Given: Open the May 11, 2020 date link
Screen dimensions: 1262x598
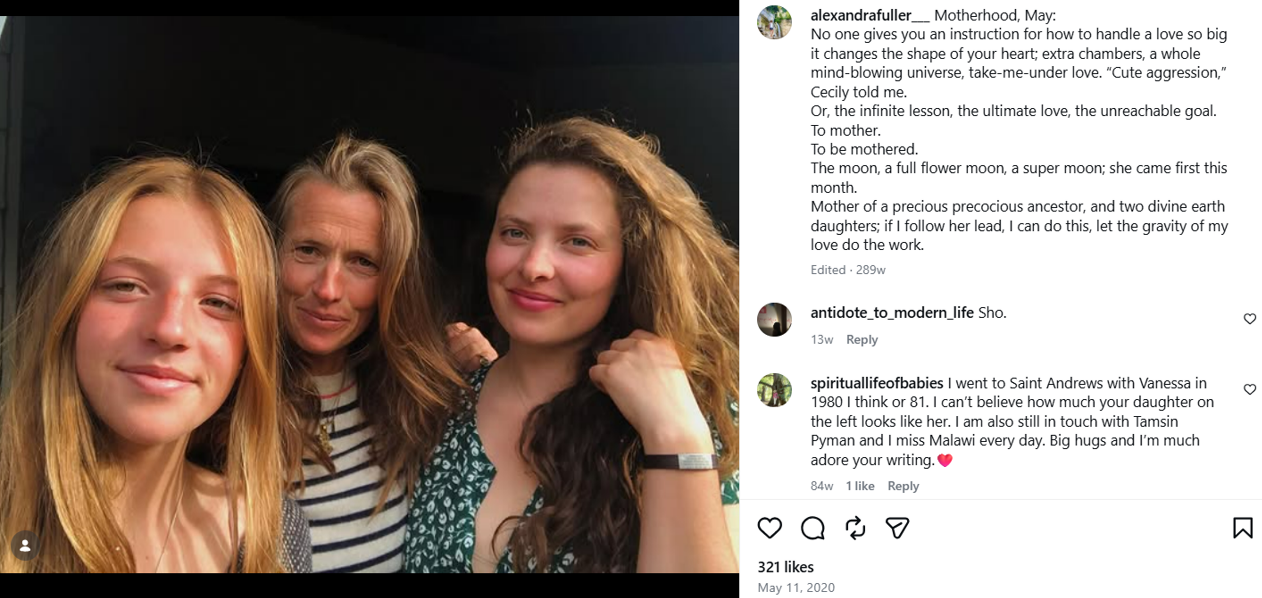Looking at the screenshot, I should click(796, 588).
